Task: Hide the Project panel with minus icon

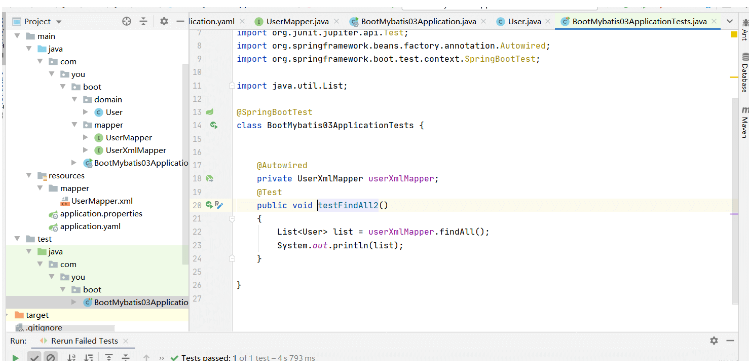Action: tap(180, 21)
